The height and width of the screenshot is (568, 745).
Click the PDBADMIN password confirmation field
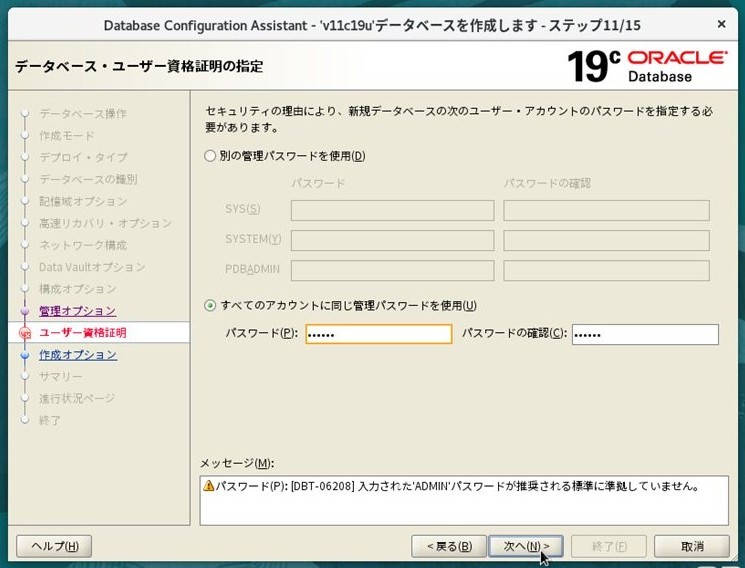point(607,270)
